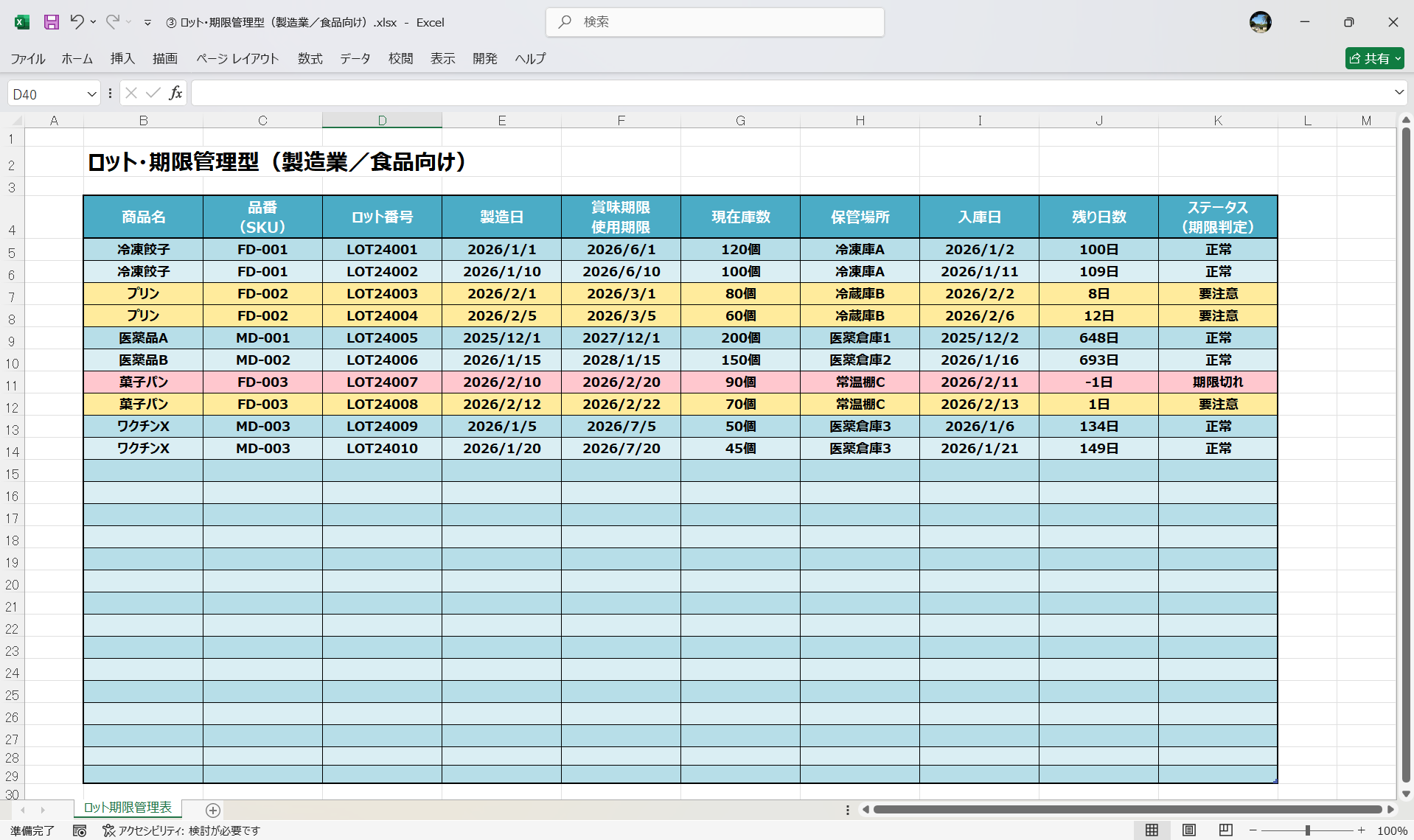The height and width of the screenshot is (840, 1414).
Task: Click the macro record icon in status bar
Action: point(79,830)
